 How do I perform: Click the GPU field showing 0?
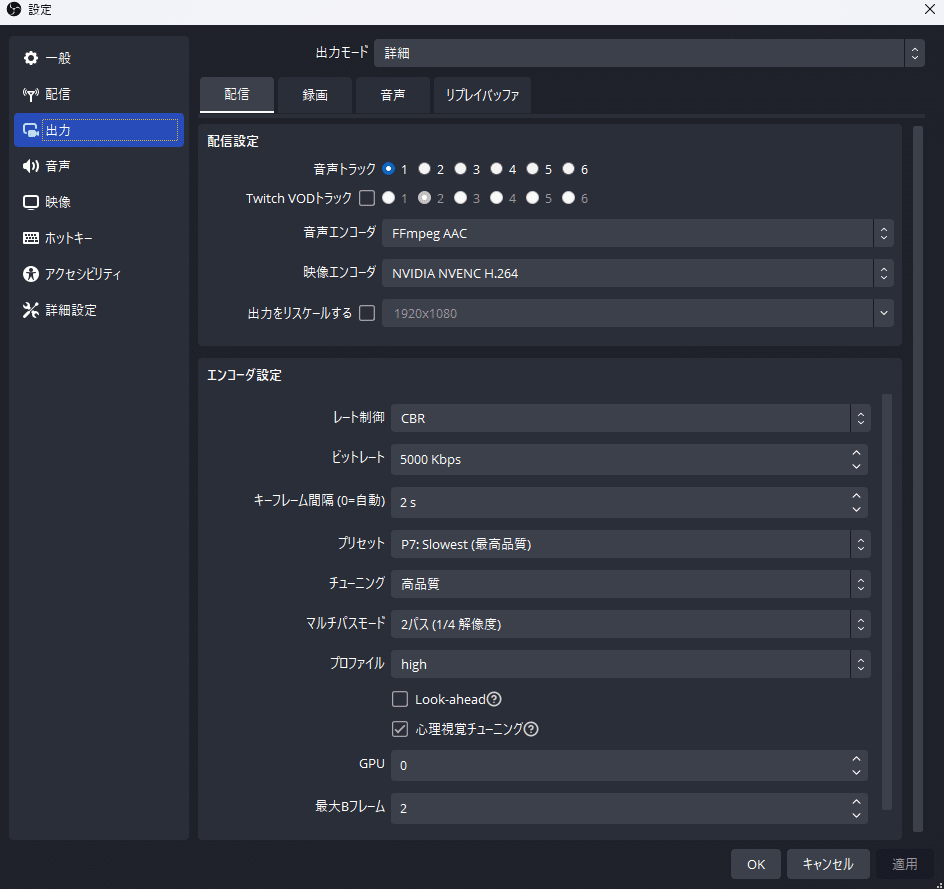pyautogui.click(x=629, y=765)
